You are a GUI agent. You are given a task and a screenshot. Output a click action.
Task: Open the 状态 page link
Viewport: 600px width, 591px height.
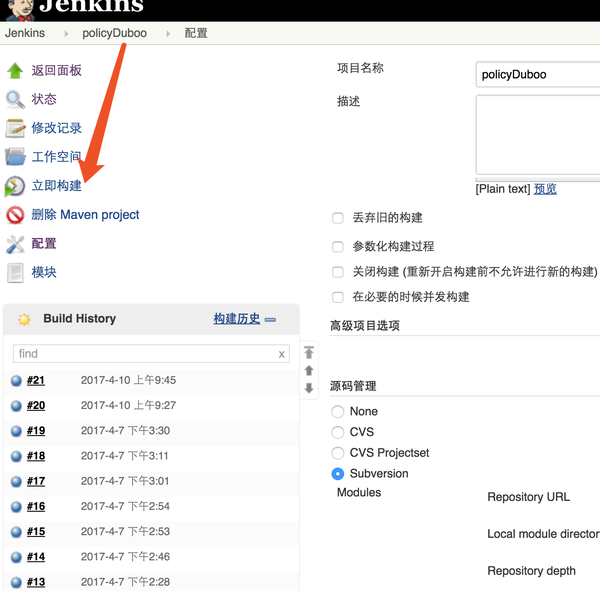click(44, 99)
